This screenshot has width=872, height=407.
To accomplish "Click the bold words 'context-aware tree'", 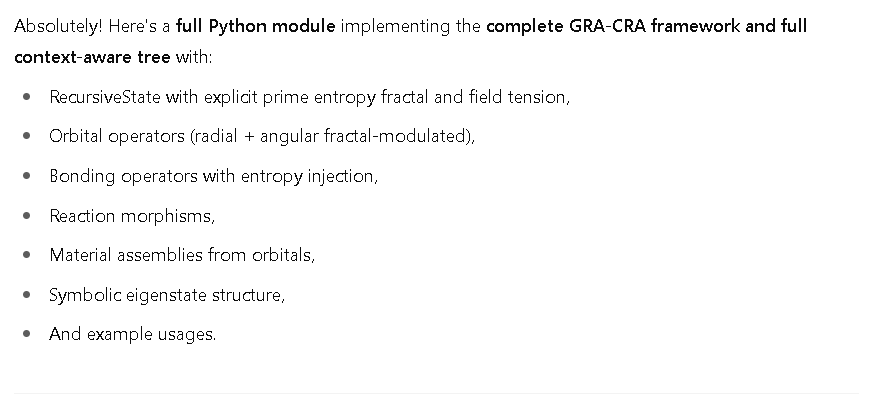I will click(92, 57).
